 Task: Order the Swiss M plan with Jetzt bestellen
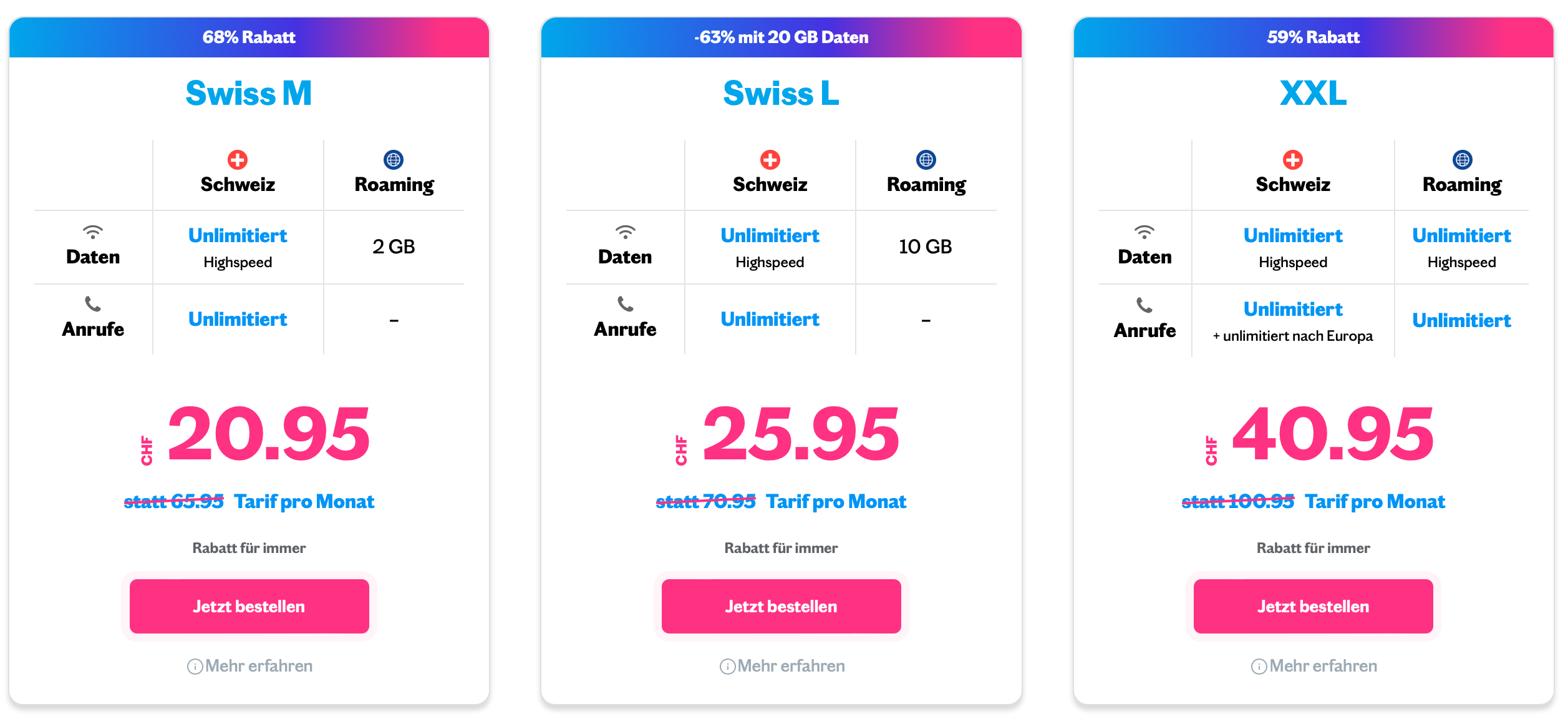[249, 606]
